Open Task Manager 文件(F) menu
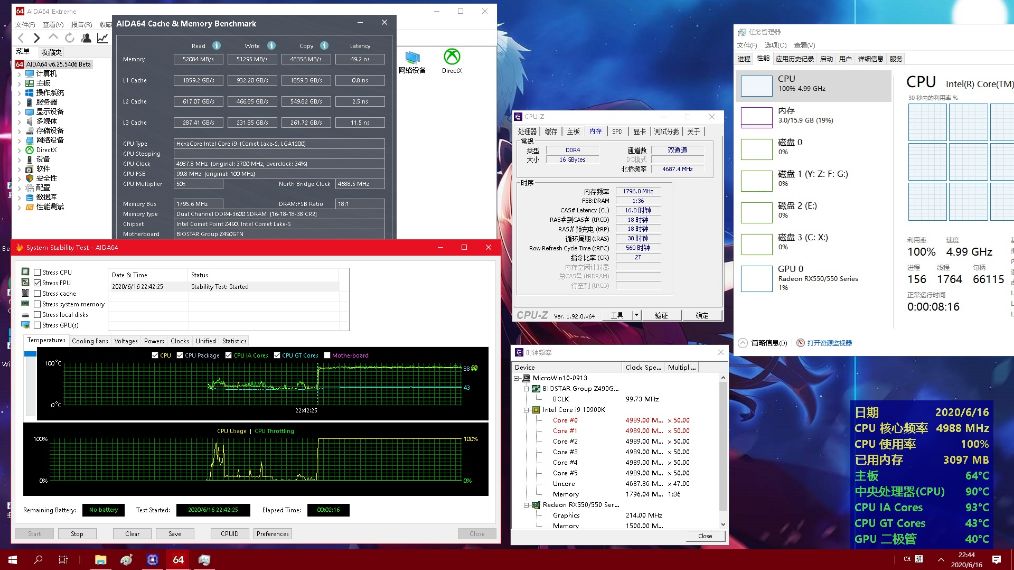This screenshot has height=570, width=1014. pyautogui.click(x=747, y=45)
